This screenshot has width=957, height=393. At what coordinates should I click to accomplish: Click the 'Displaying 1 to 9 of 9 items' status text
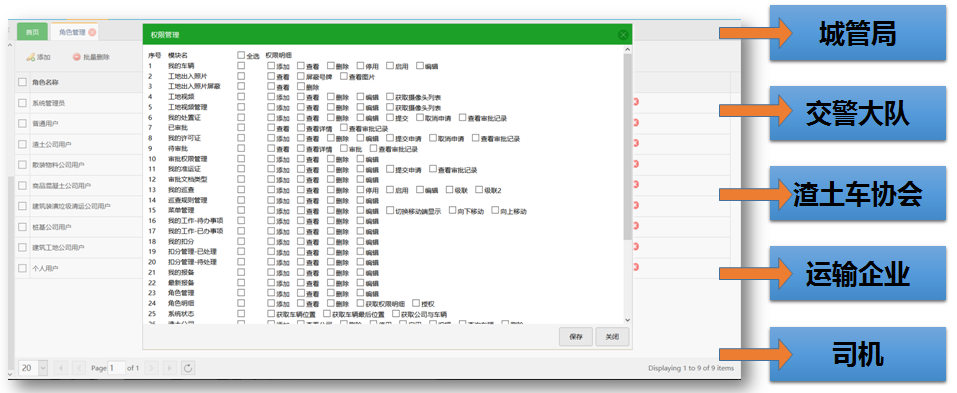pyautogui.click(x=691, y=368)
